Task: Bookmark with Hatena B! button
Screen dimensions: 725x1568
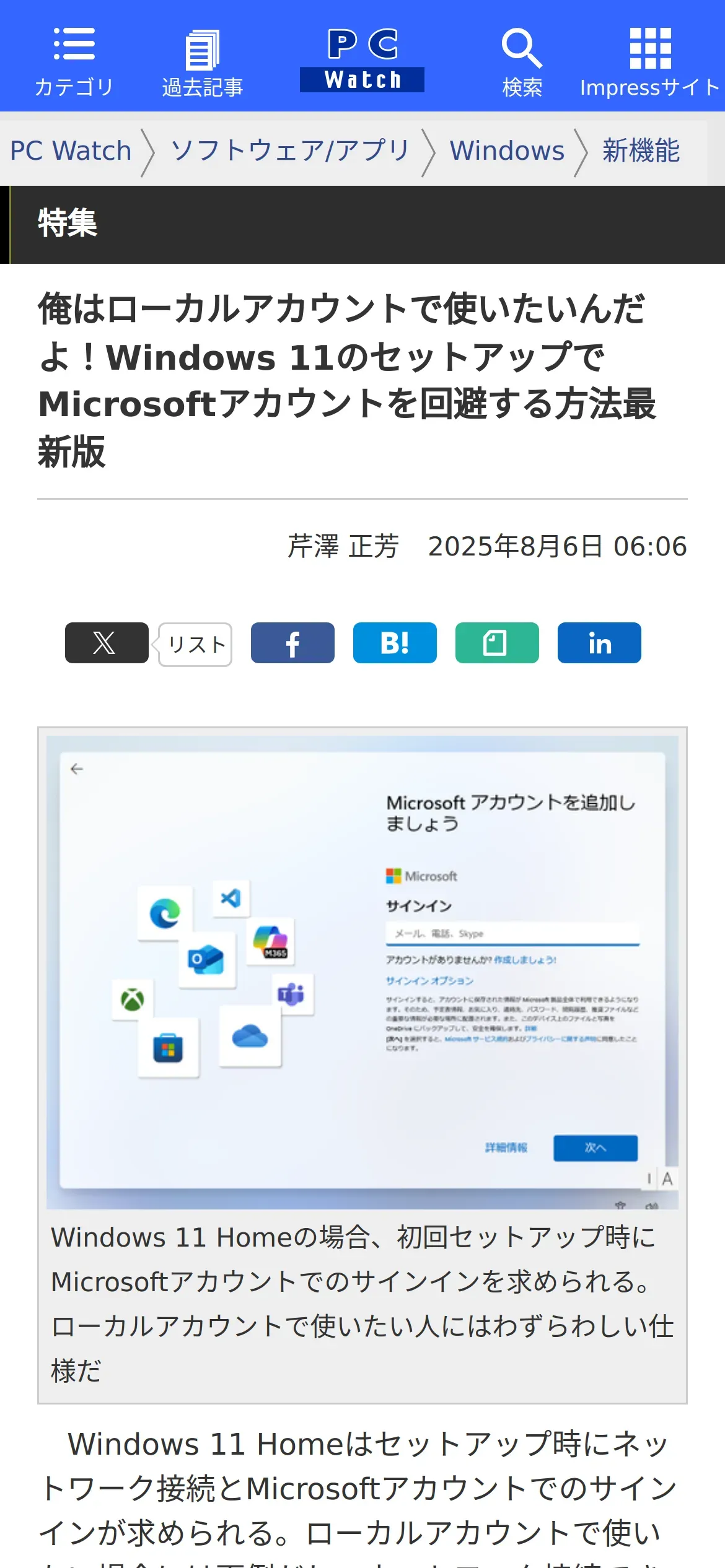Action: click(x=395, y=643)
